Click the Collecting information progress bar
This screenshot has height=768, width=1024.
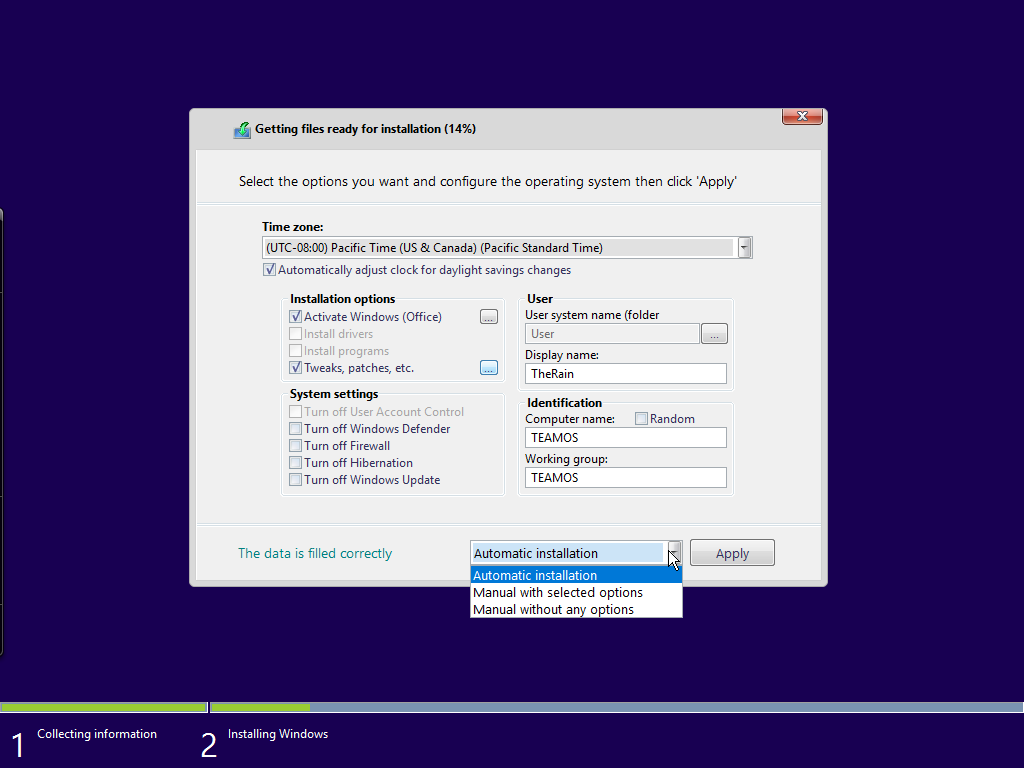pyautogui.click(x=103, y=707)
